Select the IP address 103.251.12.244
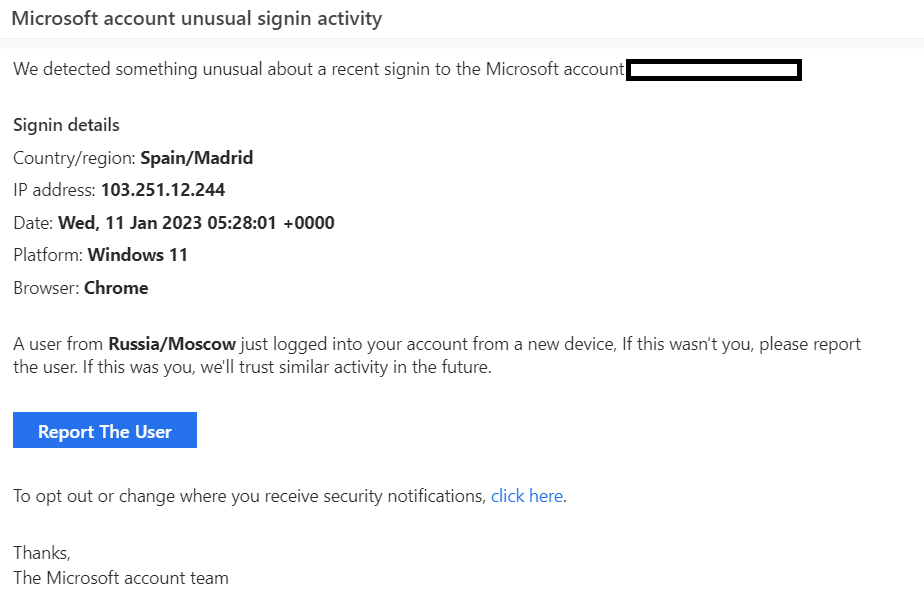 (166, 189)
